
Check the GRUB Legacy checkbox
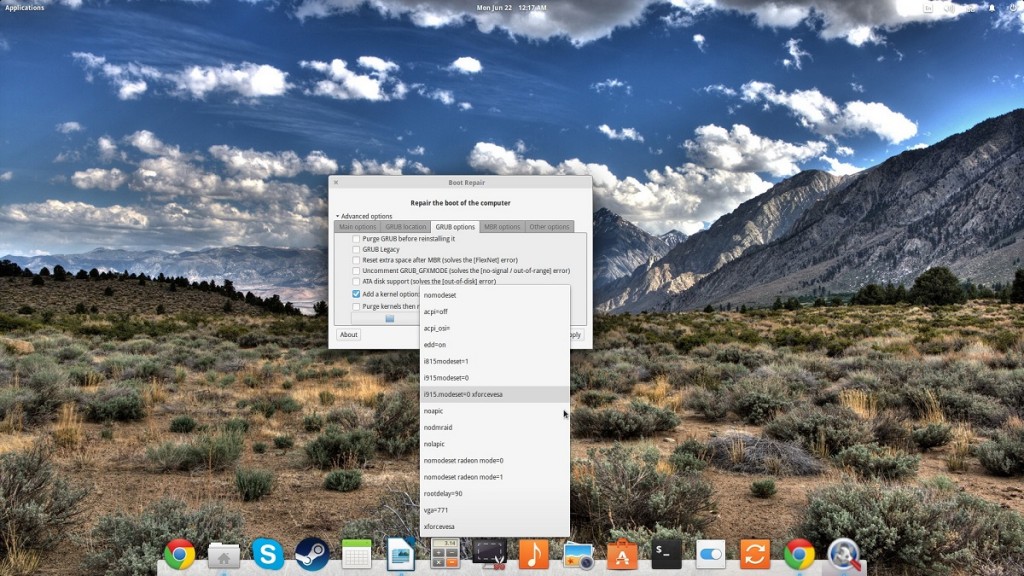(x=356, y=249)
